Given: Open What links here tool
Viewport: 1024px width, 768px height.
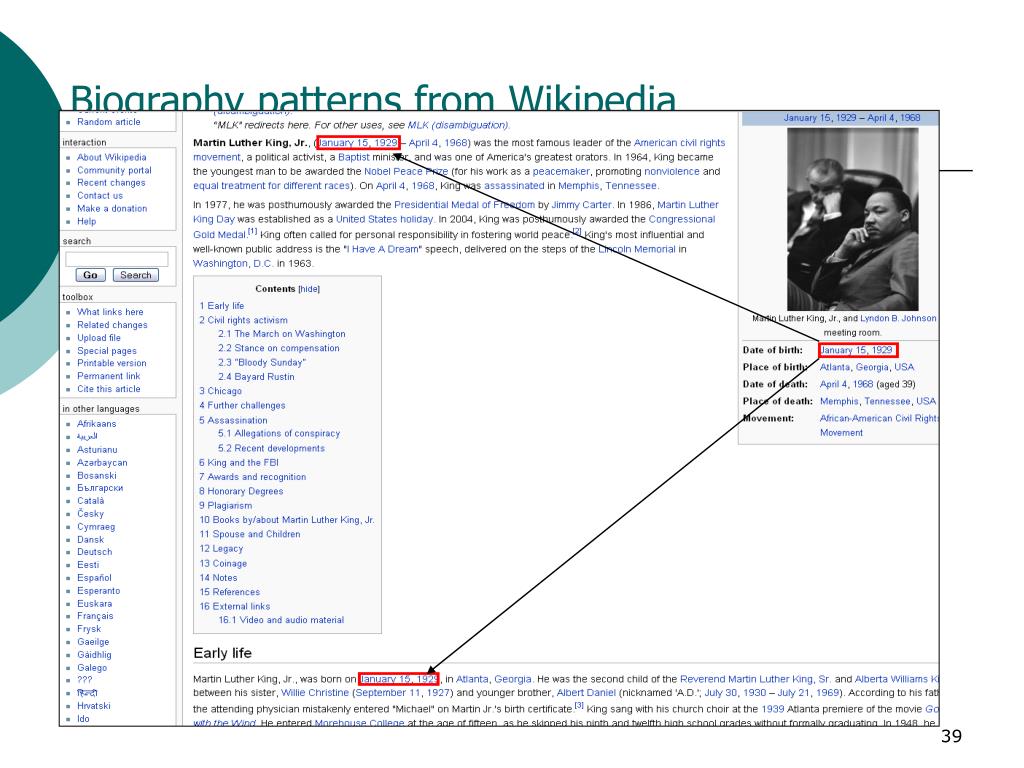Looking at the screenshot, I should pyautogui.click(x=110, y=312).
